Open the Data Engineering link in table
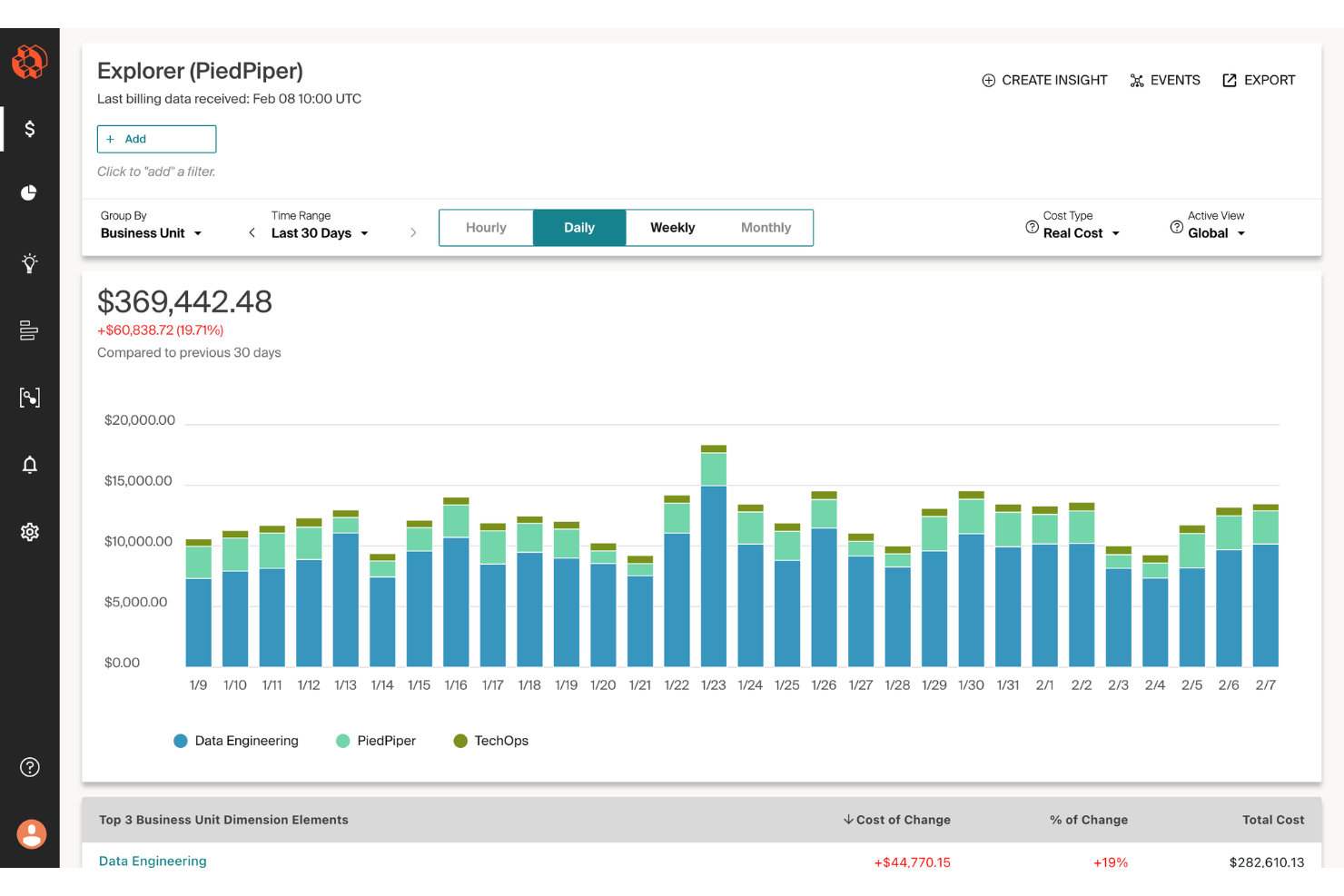This screenshot has height=896, width=1344. (153, 861)
